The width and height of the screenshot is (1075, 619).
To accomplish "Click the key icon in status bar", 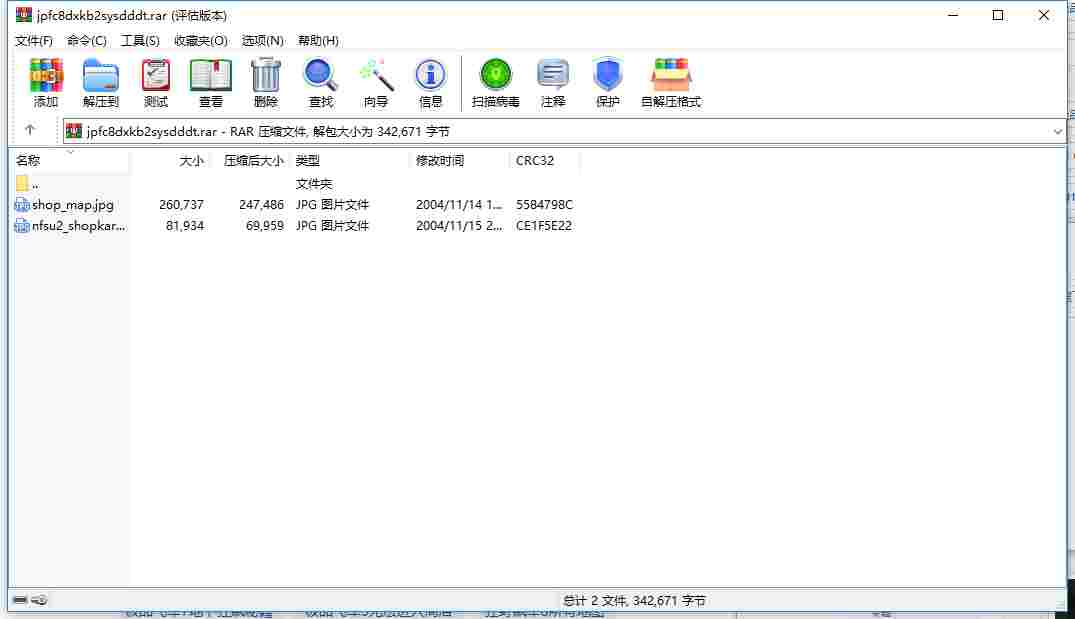I will (x=39, y=600).
